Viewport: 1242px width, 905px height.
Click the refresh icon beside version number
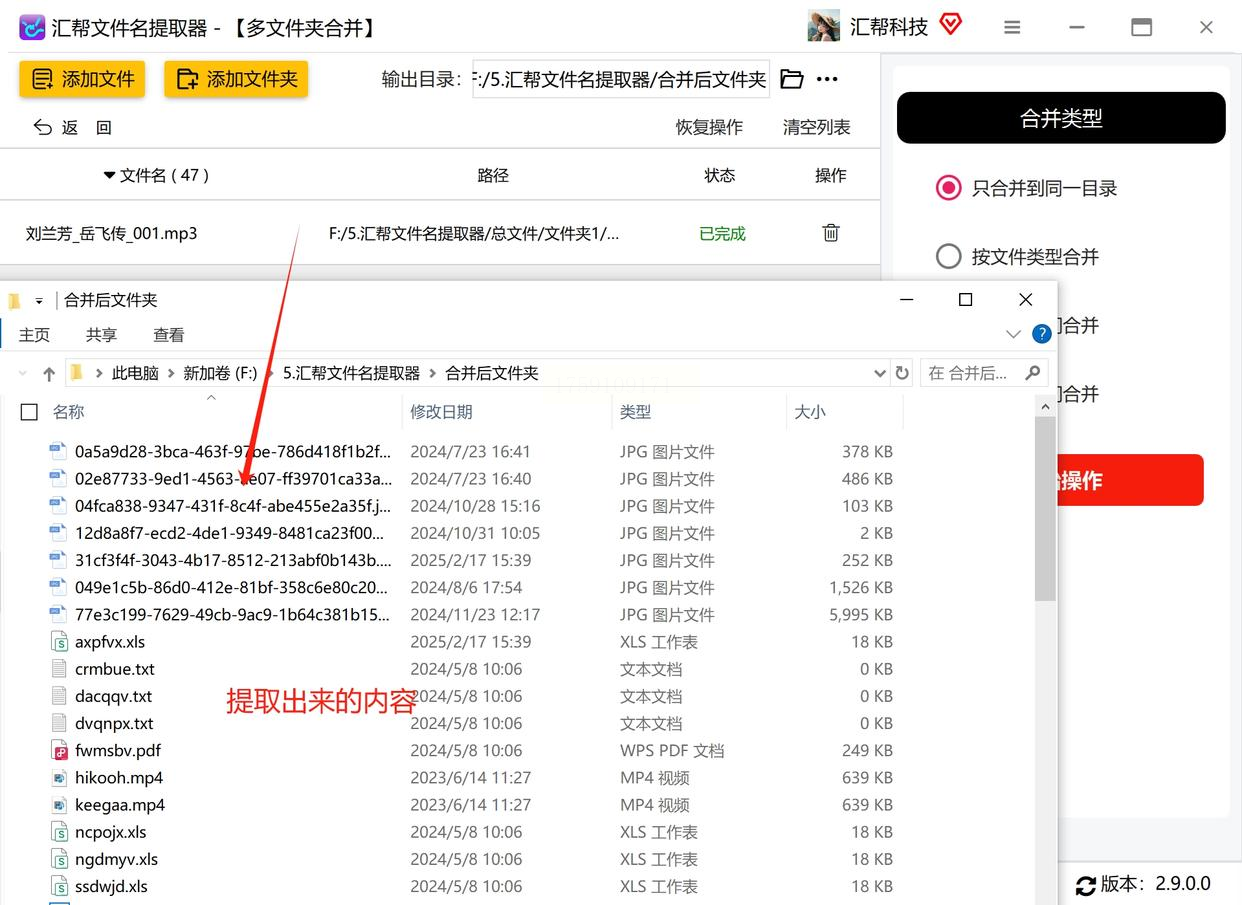click(x=1085, y=885)
